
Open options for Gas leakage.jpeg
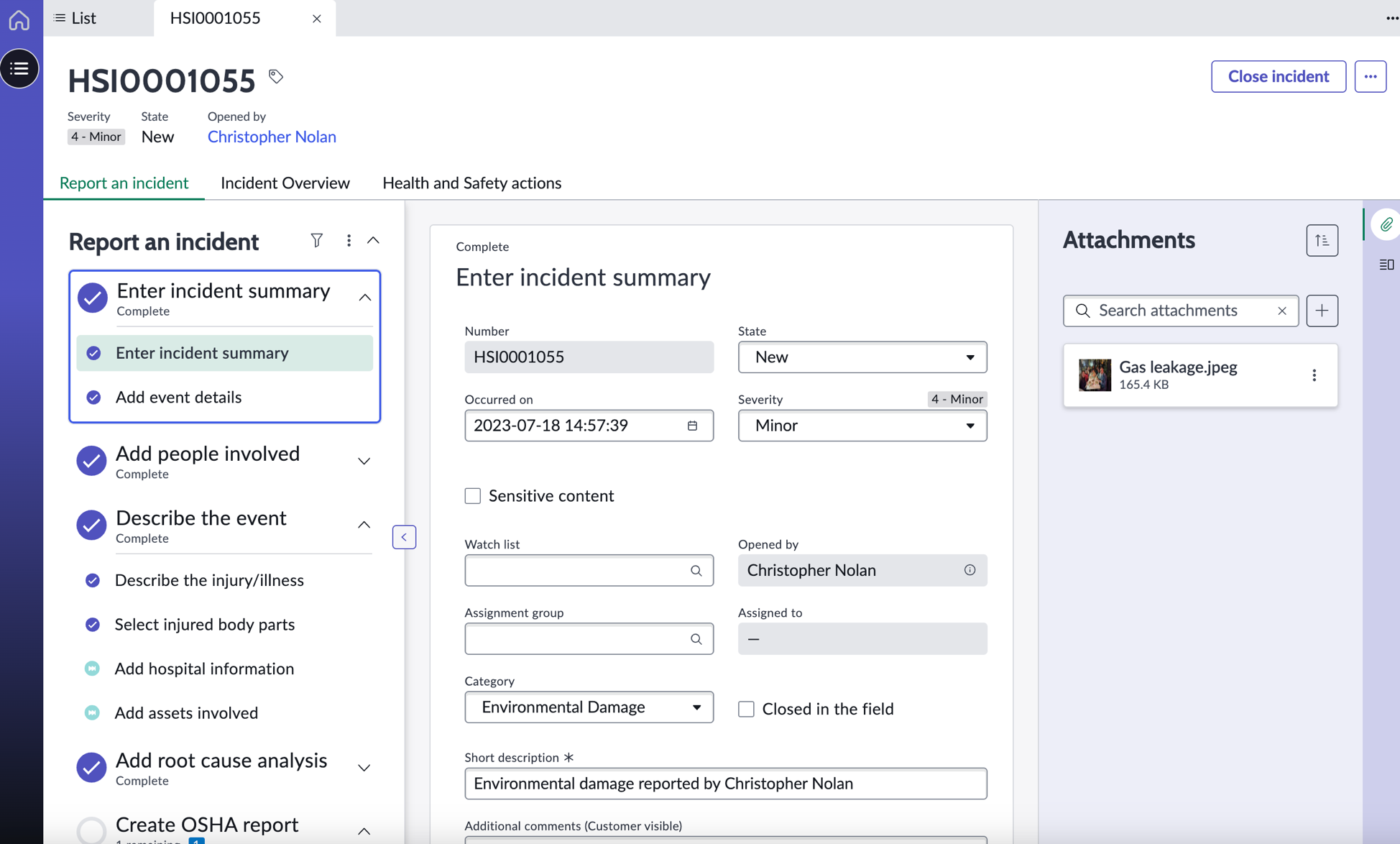[1314, 375]
